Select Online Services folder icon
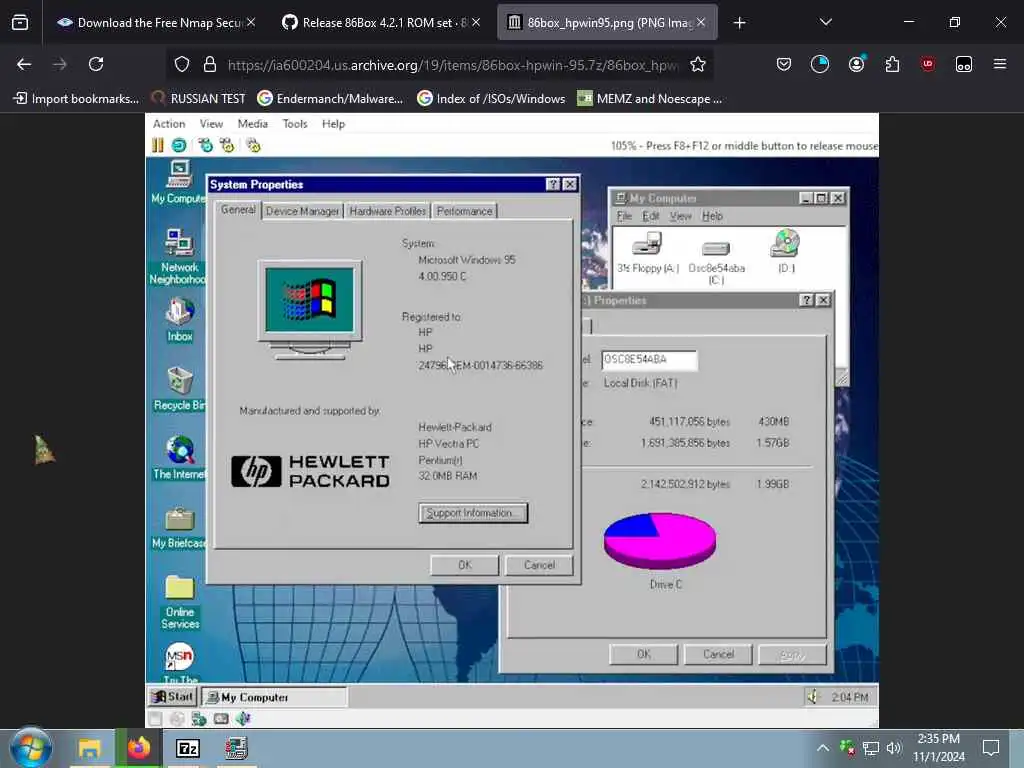Screen dimensions: 1024x768 pos(180,602)
